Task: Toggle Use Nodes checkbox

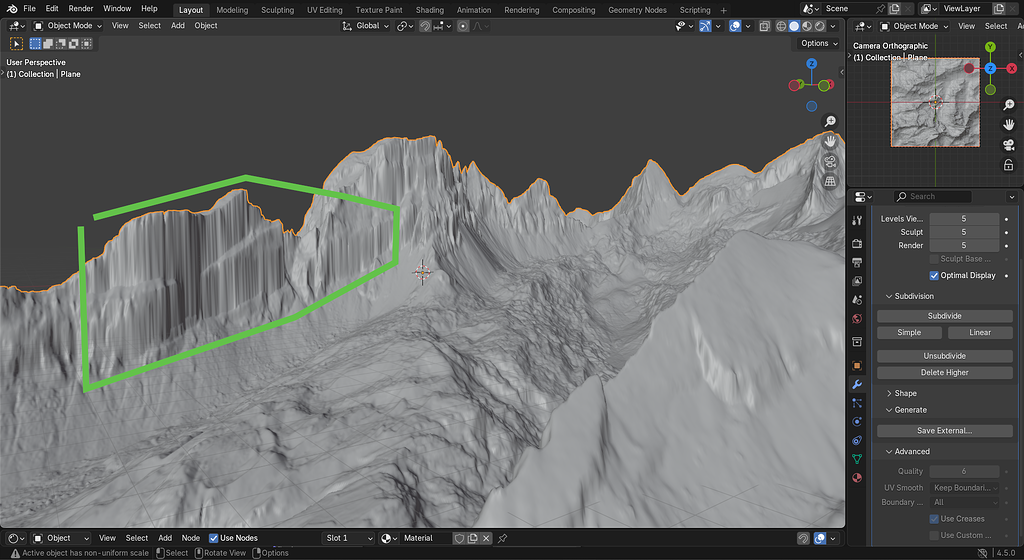Action: pyautogui.click(x=214, y=538)
